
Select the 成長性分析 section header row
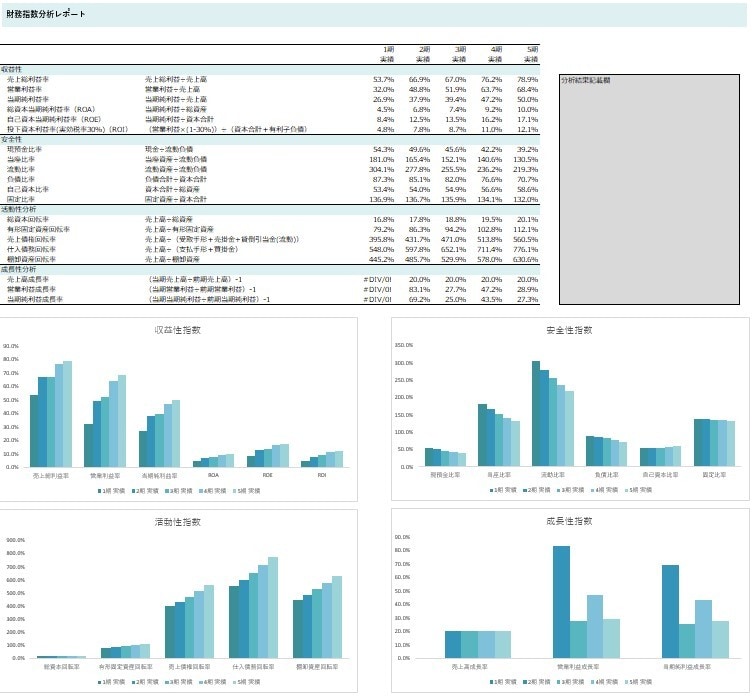point(270,269)
